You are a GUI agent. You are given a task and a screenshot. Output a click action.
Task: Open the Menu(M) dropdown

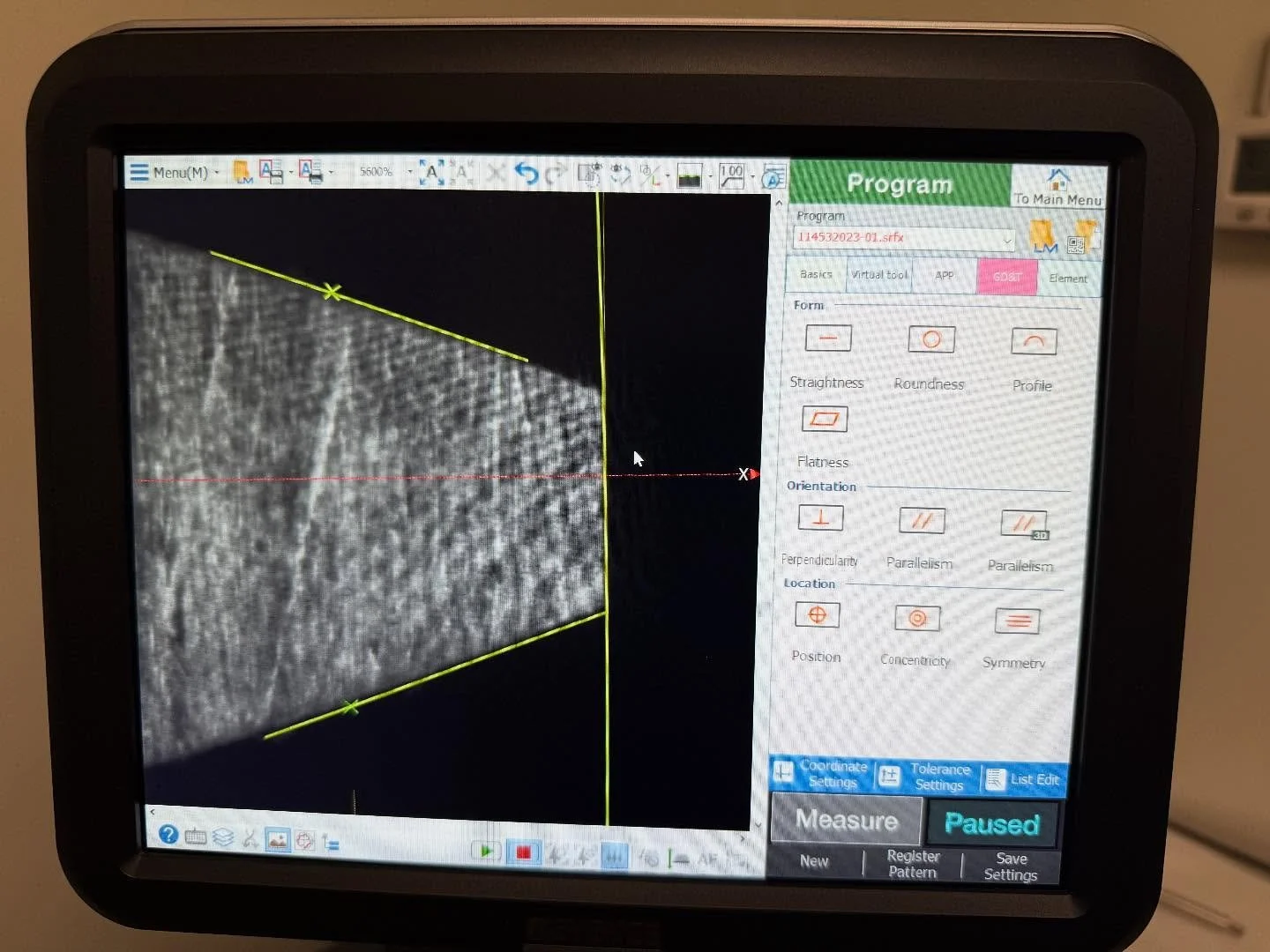point(179,173)
